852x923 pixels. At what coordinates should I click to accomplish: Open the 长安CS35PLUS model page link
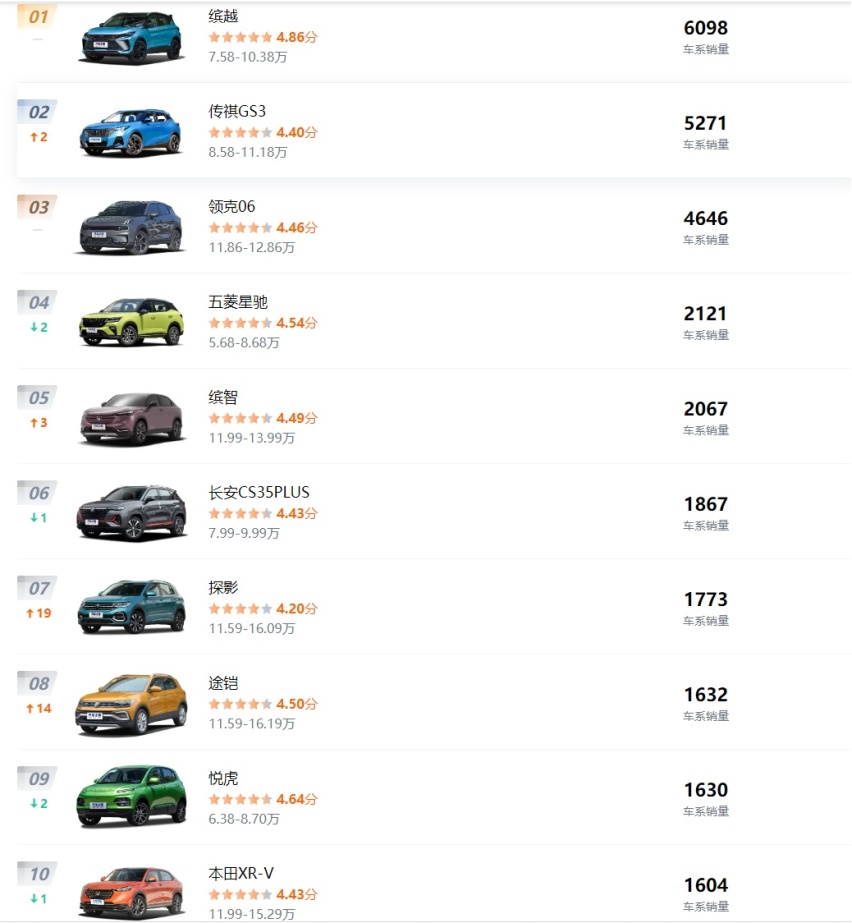pos(259,492)
